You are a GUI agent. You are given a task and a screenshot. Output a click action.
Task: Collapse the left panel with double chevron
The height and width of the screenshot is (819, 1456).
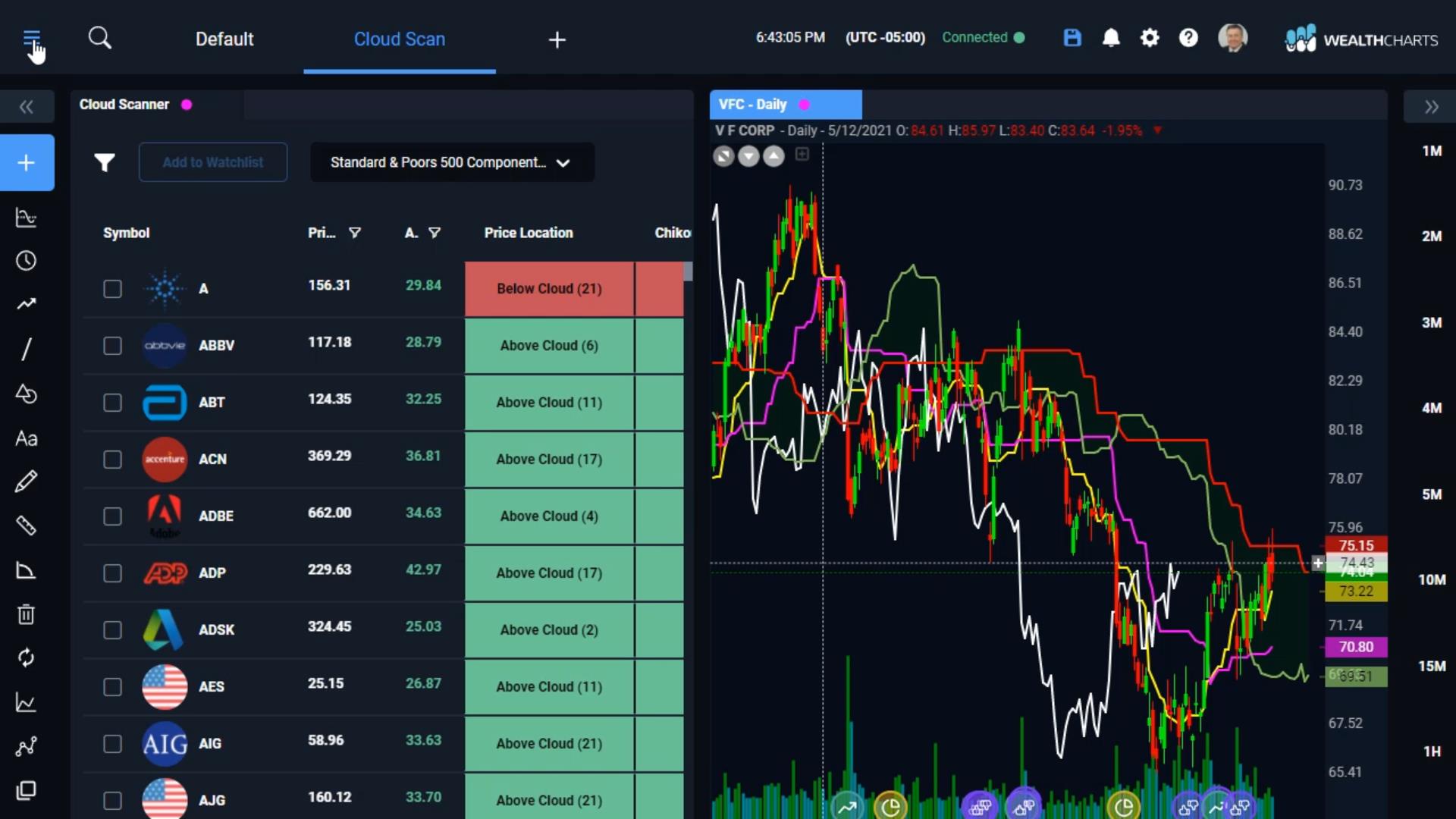[x=27, y=107]
